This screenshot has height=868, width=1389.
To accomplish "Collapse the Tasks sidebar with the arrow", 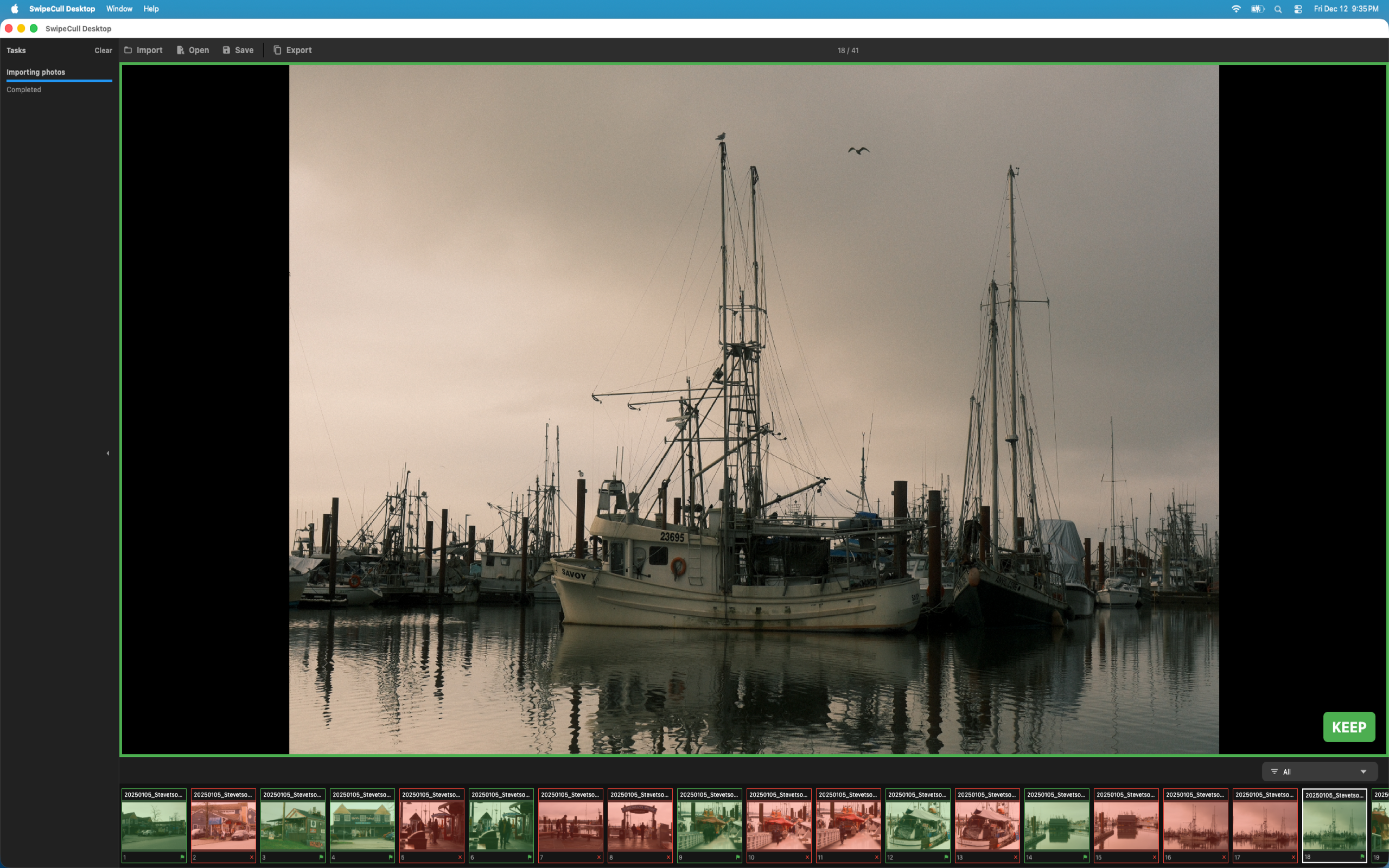I will (x=107, y=453).
